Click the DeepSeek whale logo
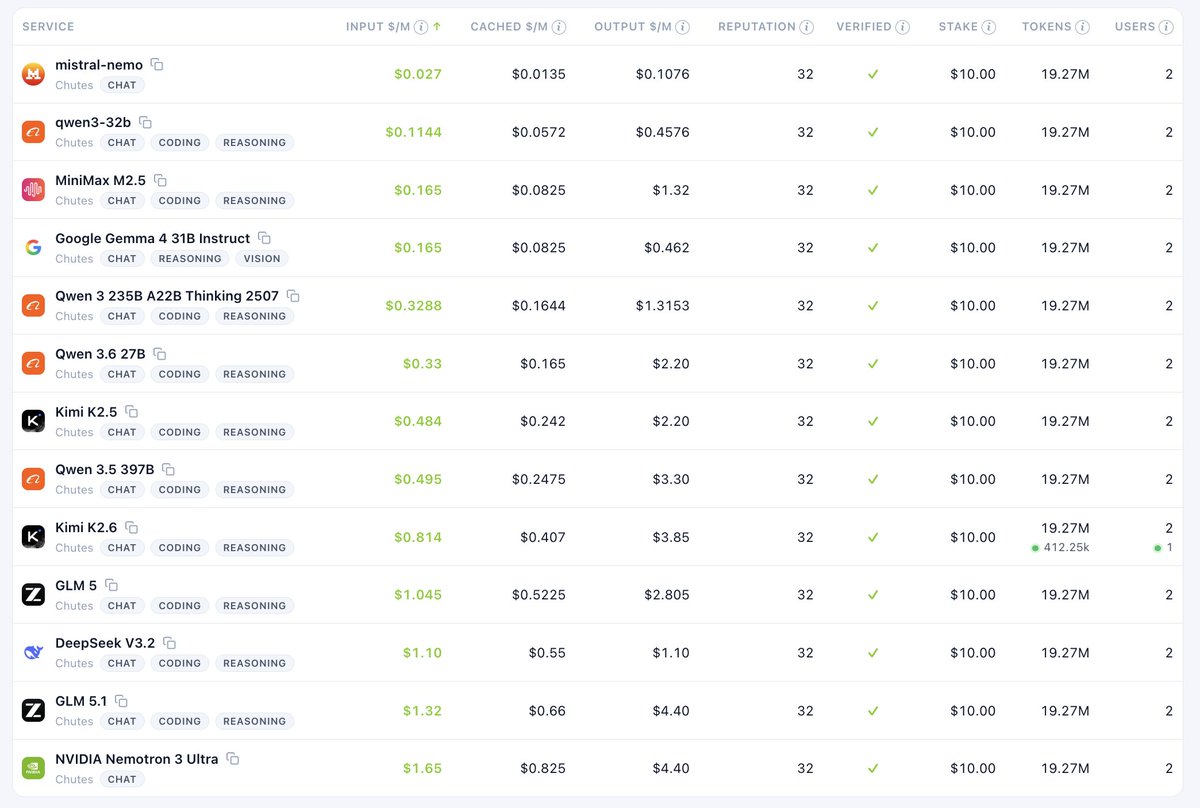Screen dimensions: 1200x808 [x=33, y=653]
